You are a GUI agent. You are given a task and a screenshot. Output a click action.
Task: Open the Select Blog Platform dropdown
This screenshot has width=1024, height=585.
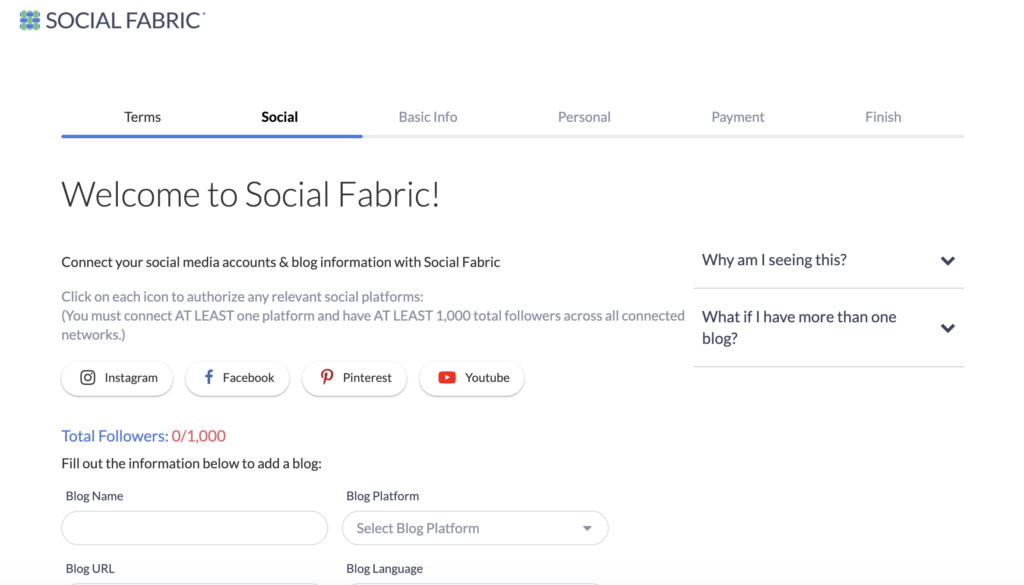tap(475, 528)
